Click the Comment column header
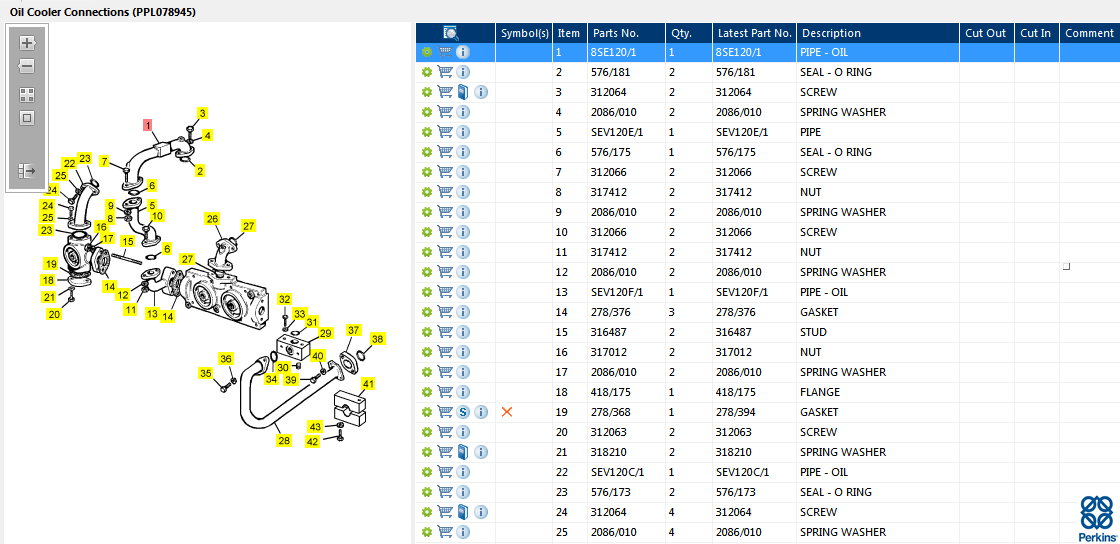The width and height of the screenshot is (1120, 544). [1090, 33]
